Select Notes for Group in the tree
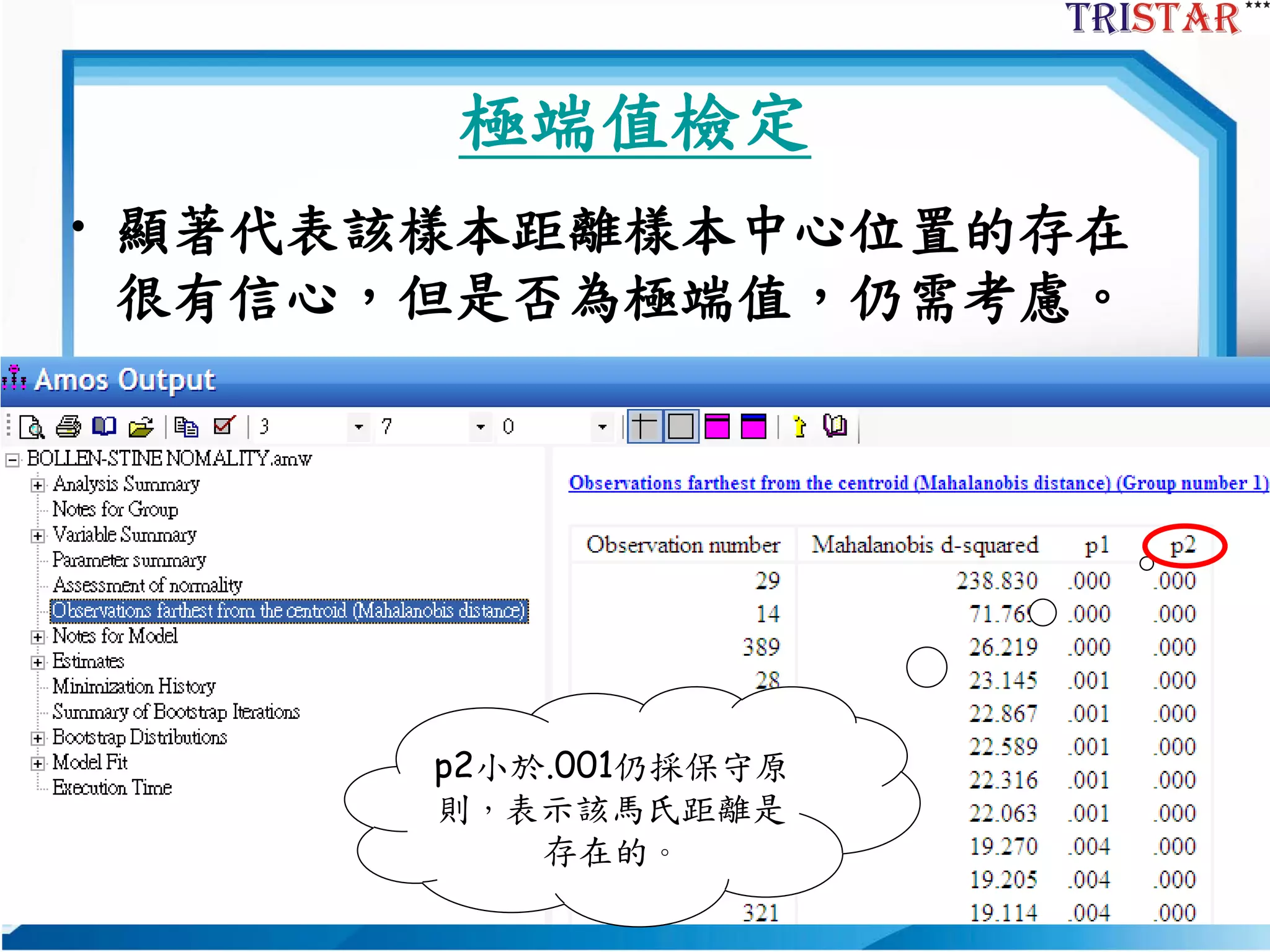The image size is (1270, 952). (115, 509)
